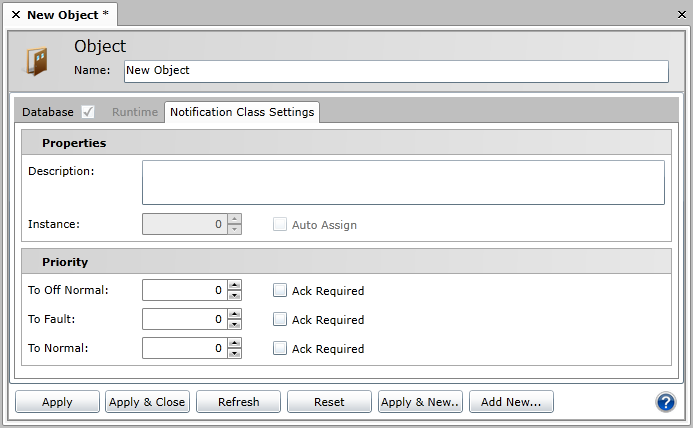This screenshot has width=693, height=428.
Task: Increase the To Off Normal priority value
Action: point(235,286)
